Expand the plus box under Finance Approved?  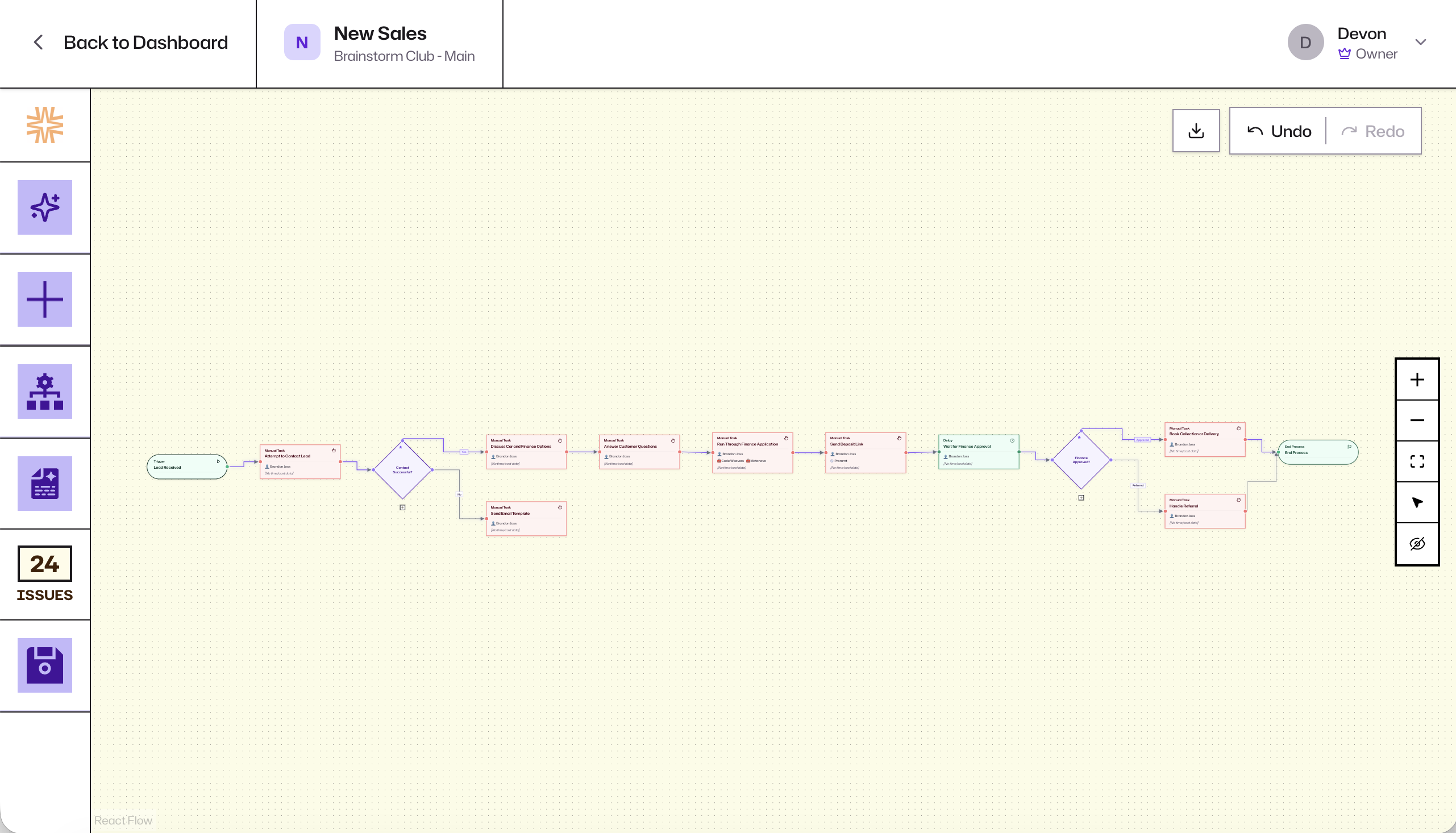pyautogui.click(x=1081, y=498)
